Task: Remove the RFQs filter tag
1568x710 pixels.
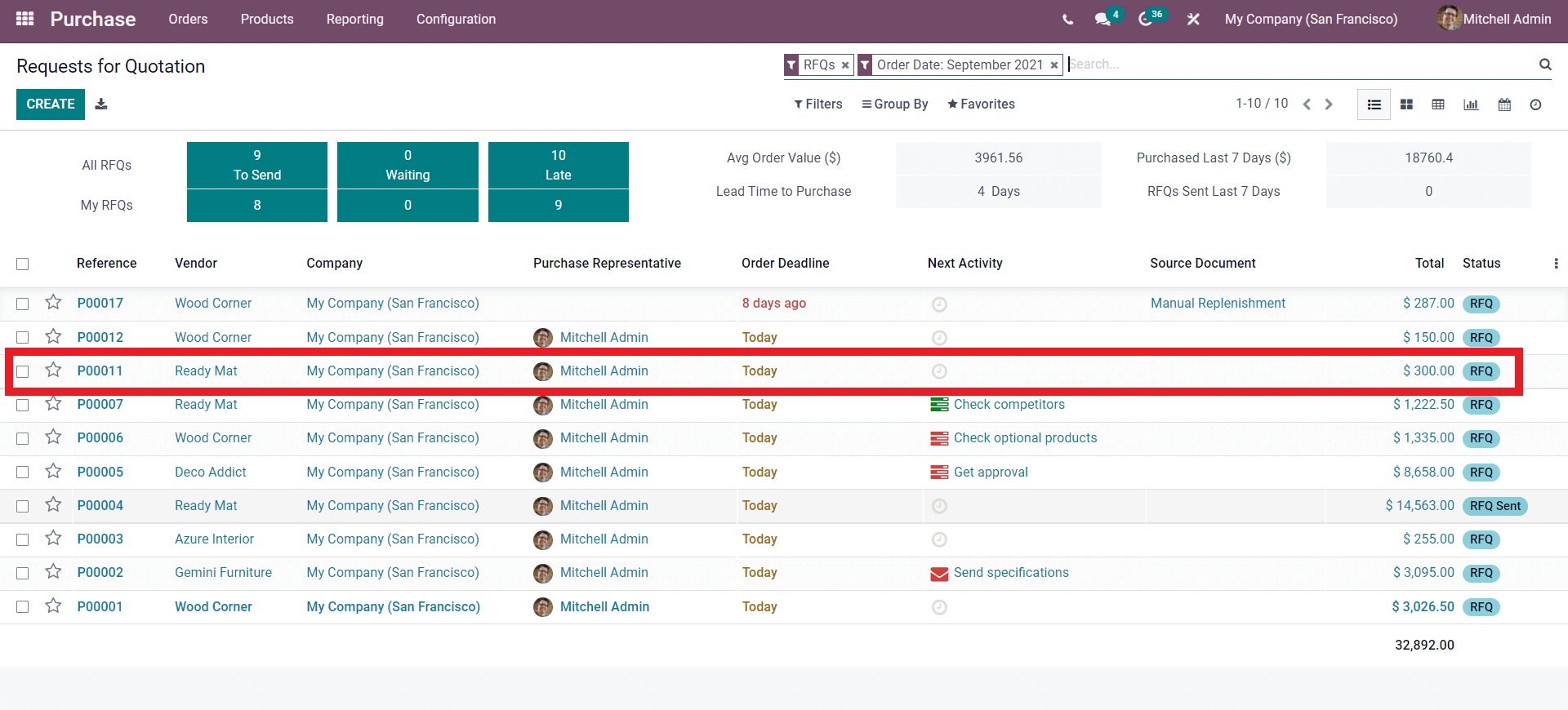Action: click(845, 65)
